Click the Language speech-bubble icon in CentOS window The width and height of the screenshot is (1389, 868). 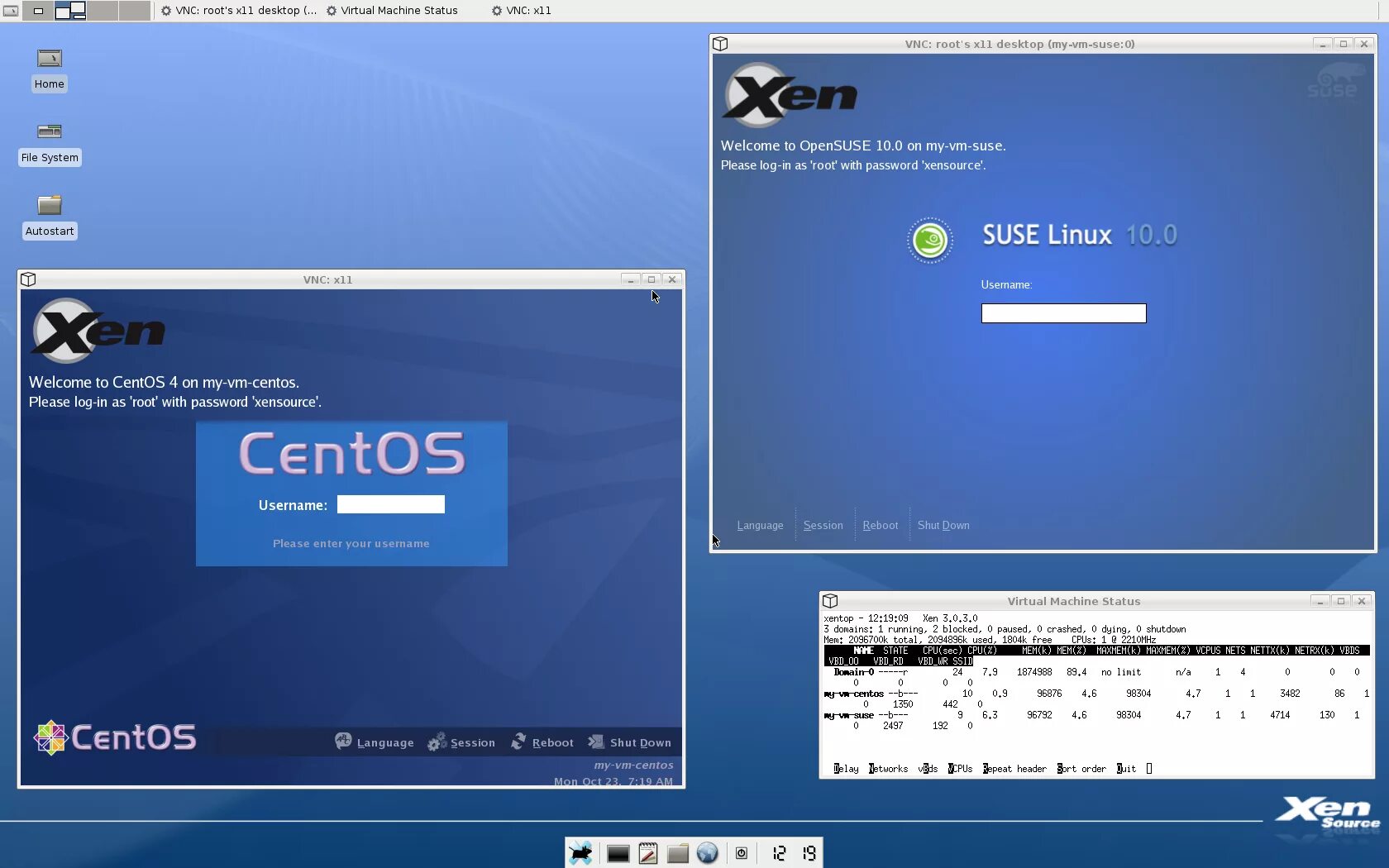[343, 742]
